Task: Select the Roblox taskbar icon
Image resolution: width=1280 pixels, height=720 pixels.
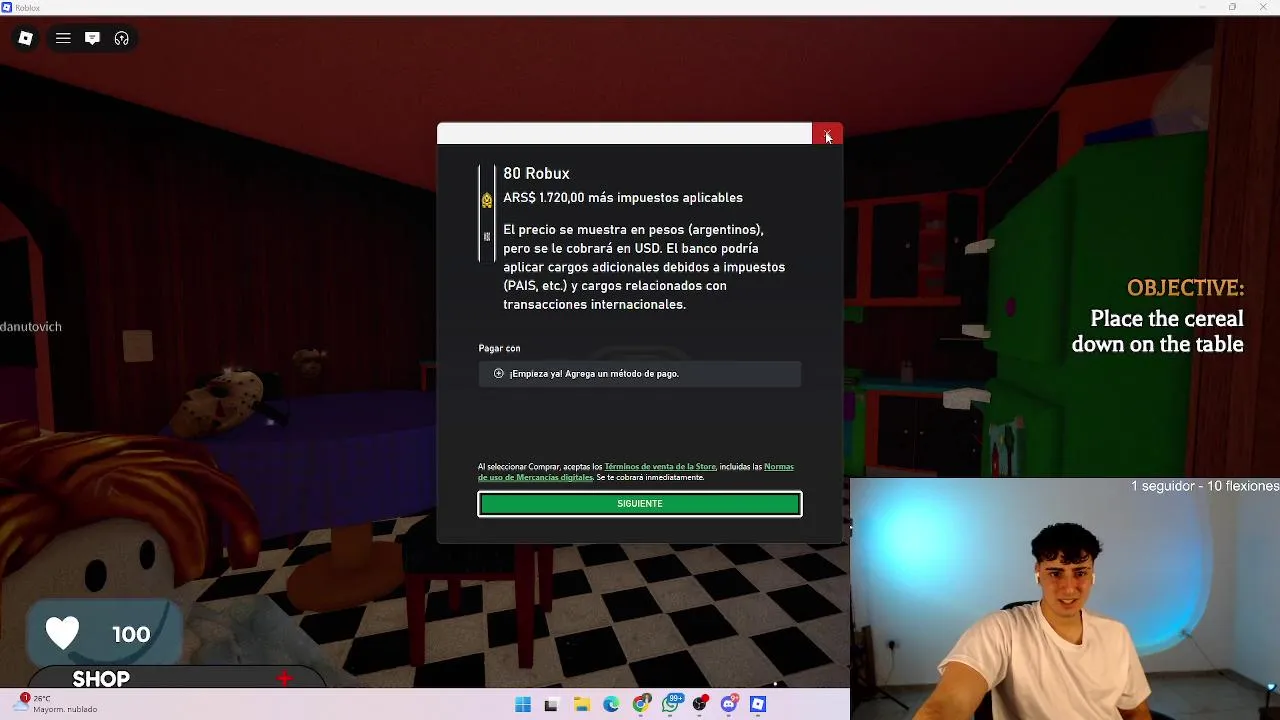Action: 758,705
